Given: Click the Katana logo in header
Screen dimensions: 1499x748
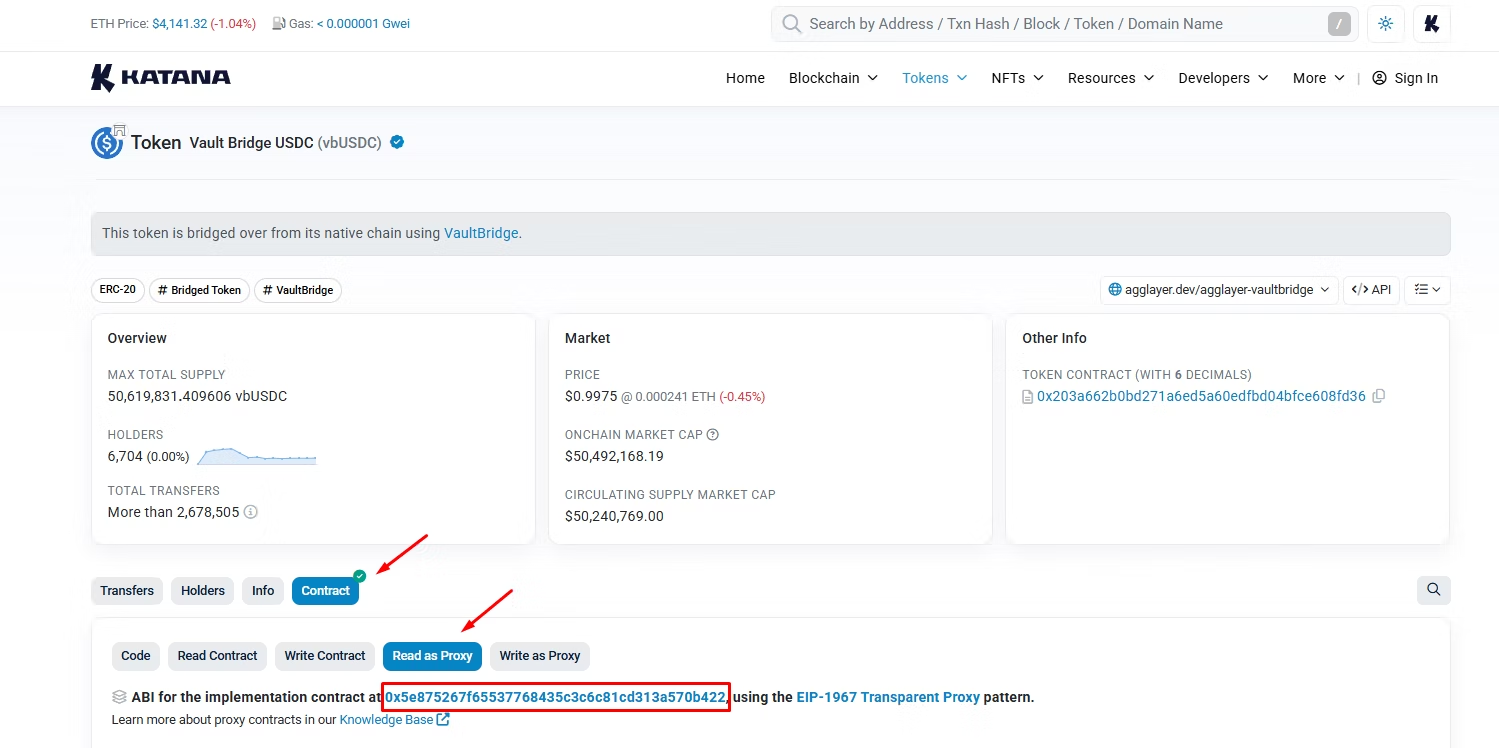Looking at the screenshot, I should pyautogui.click(x=161, y=78).
